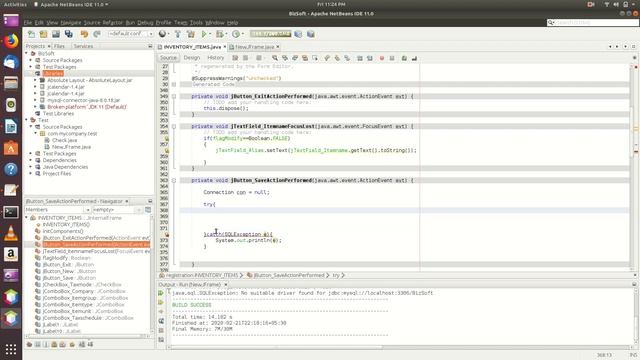Viewport: 640px width, 360px height.
Task: Switch to the NewJFrame.java tab
Action: pyautogui.click(x=255, y=47)
